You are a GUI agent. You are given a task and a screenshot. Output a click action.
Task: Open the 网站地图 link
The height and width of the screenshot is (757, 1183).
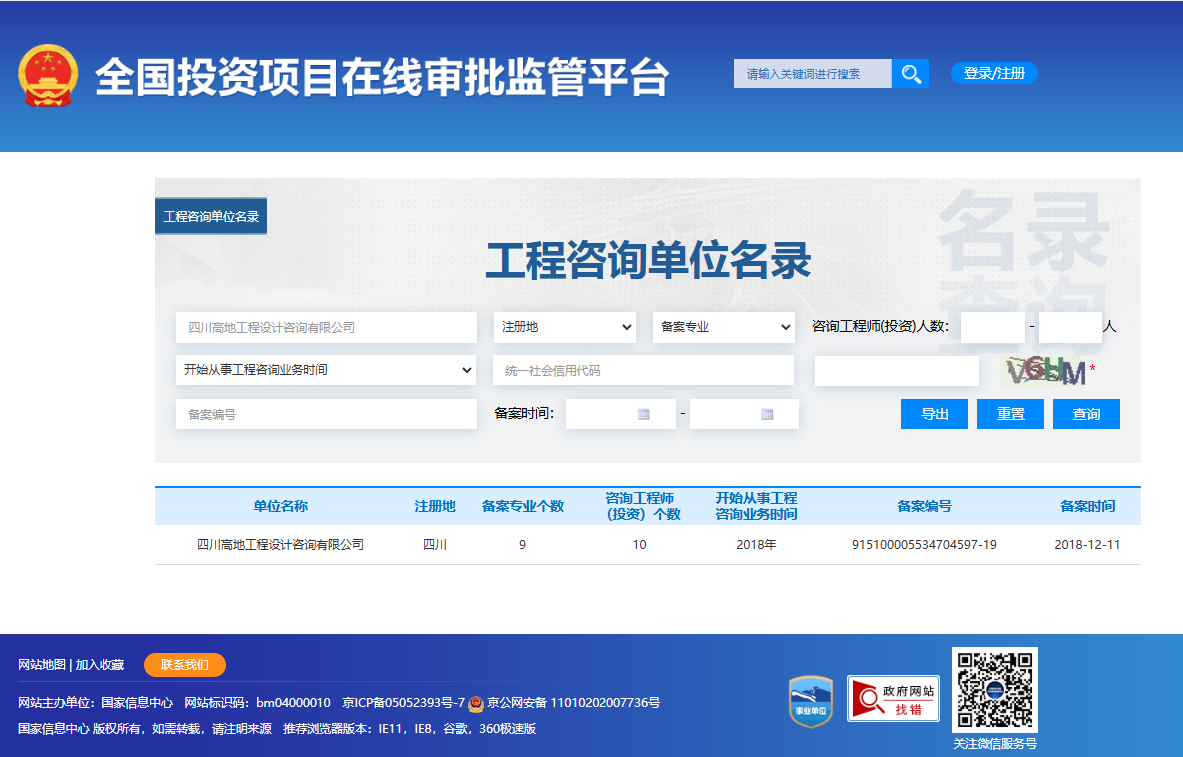click(x=41, y=665)
